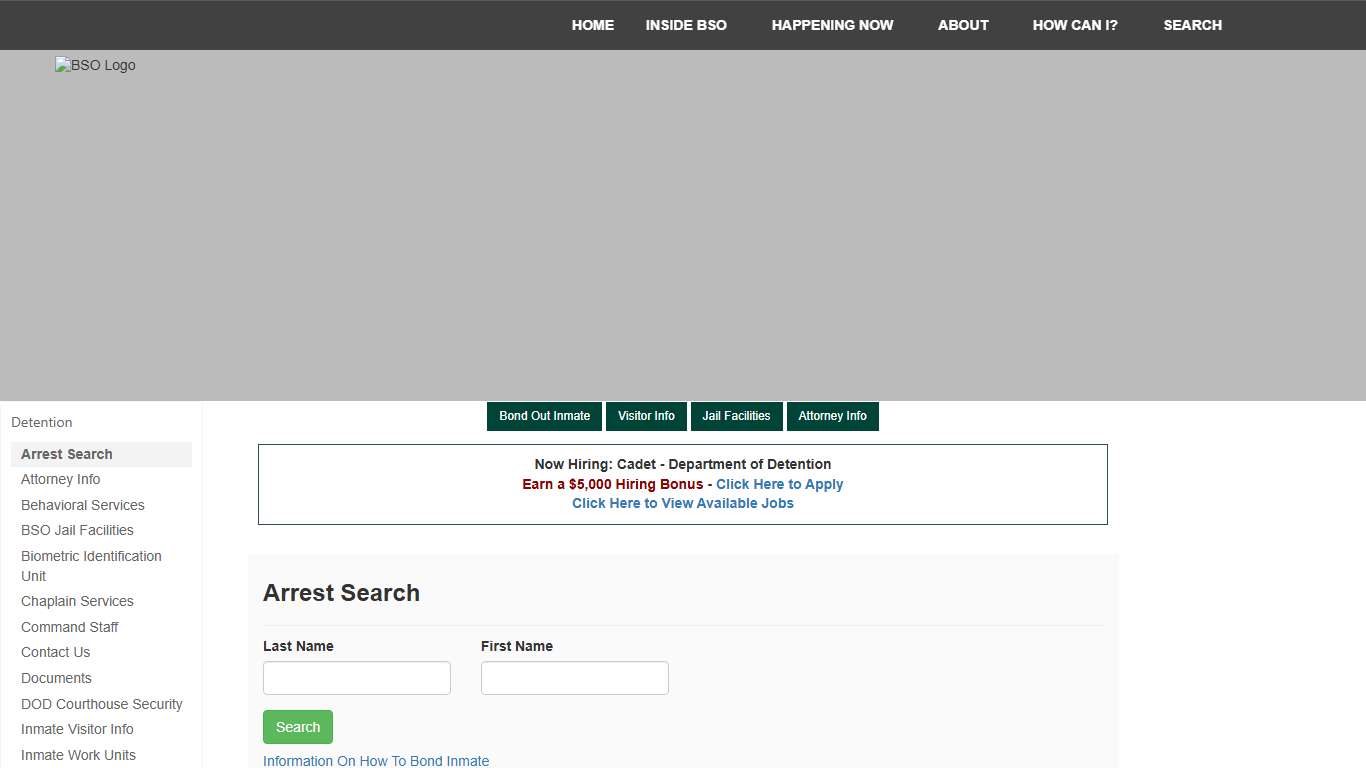Image resolution: width=1366 pixels, height=768 pixels.
Task: Click the Jail Facilities button
Action: [x=736, y=416]
